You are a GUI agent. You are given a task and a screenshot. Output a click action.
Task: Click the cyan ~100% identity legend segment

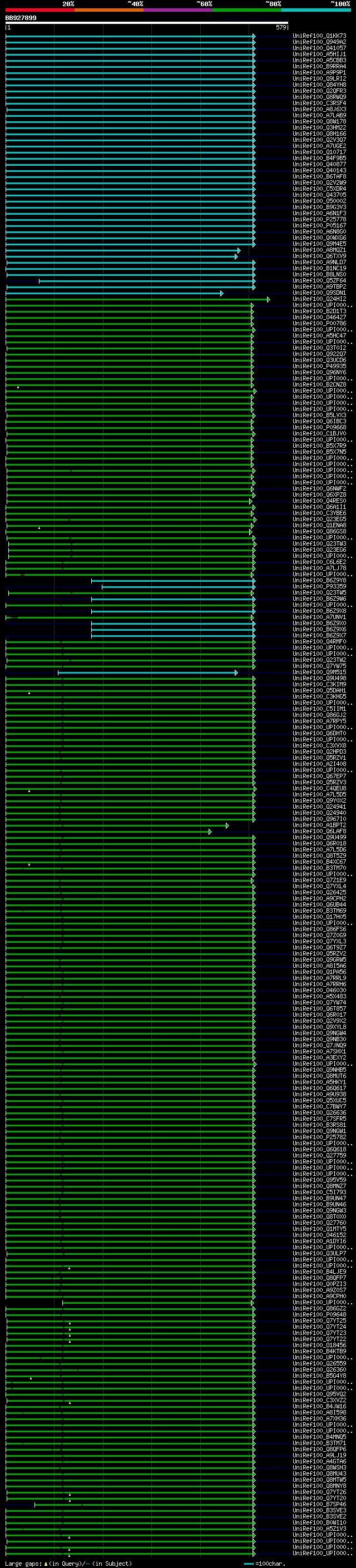pos(316,10)
